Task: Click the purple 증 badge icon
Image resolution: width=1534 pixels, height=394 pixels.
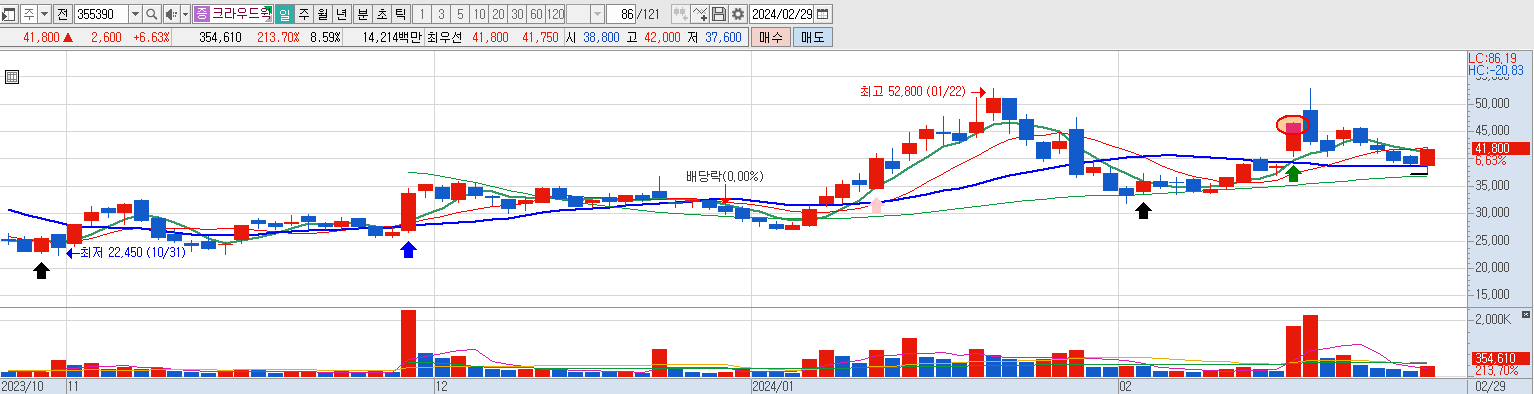Action: click(x=202, y=14)
